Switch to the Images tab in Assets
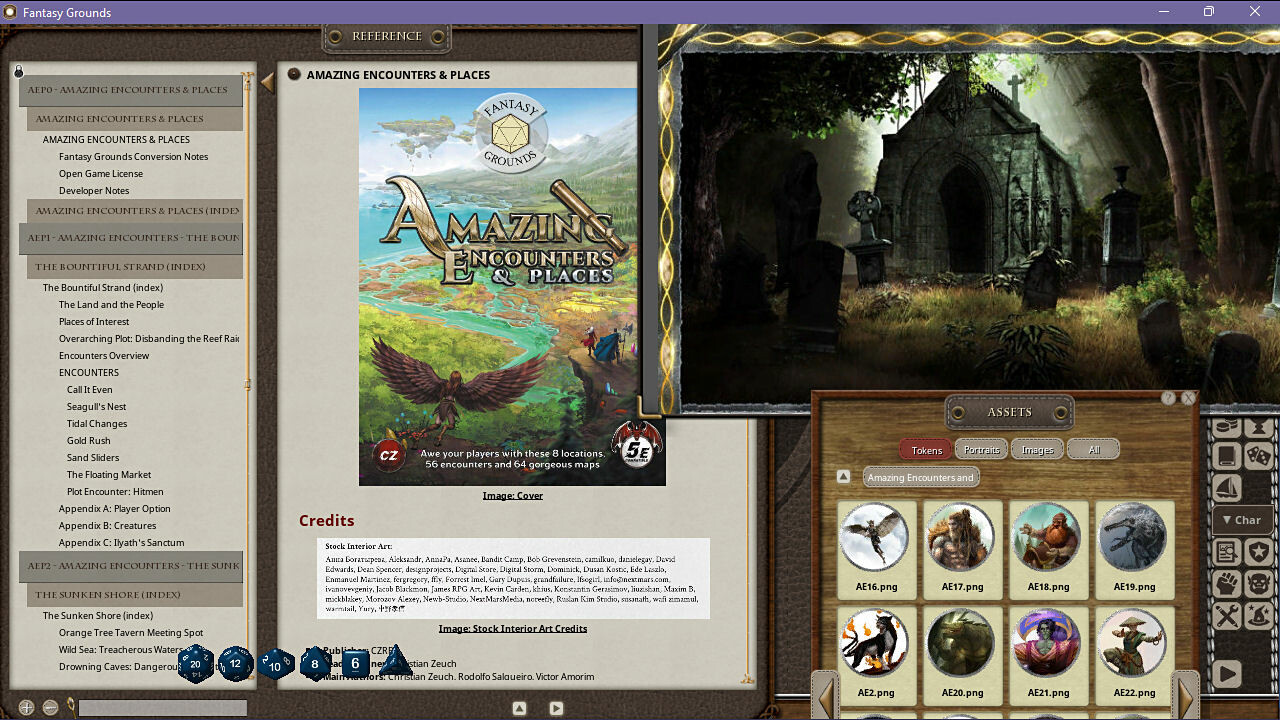This screenshot has height=720, width=1280. (1037, 449)
